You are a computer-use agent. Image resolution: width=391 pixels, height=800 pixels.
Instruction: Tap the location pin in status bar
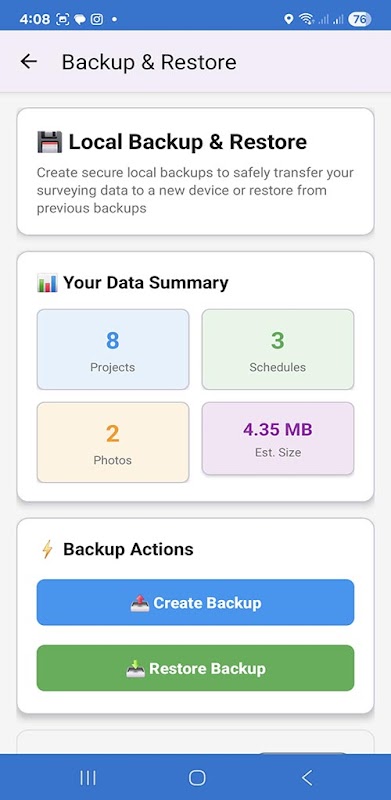tap(288, 19)
